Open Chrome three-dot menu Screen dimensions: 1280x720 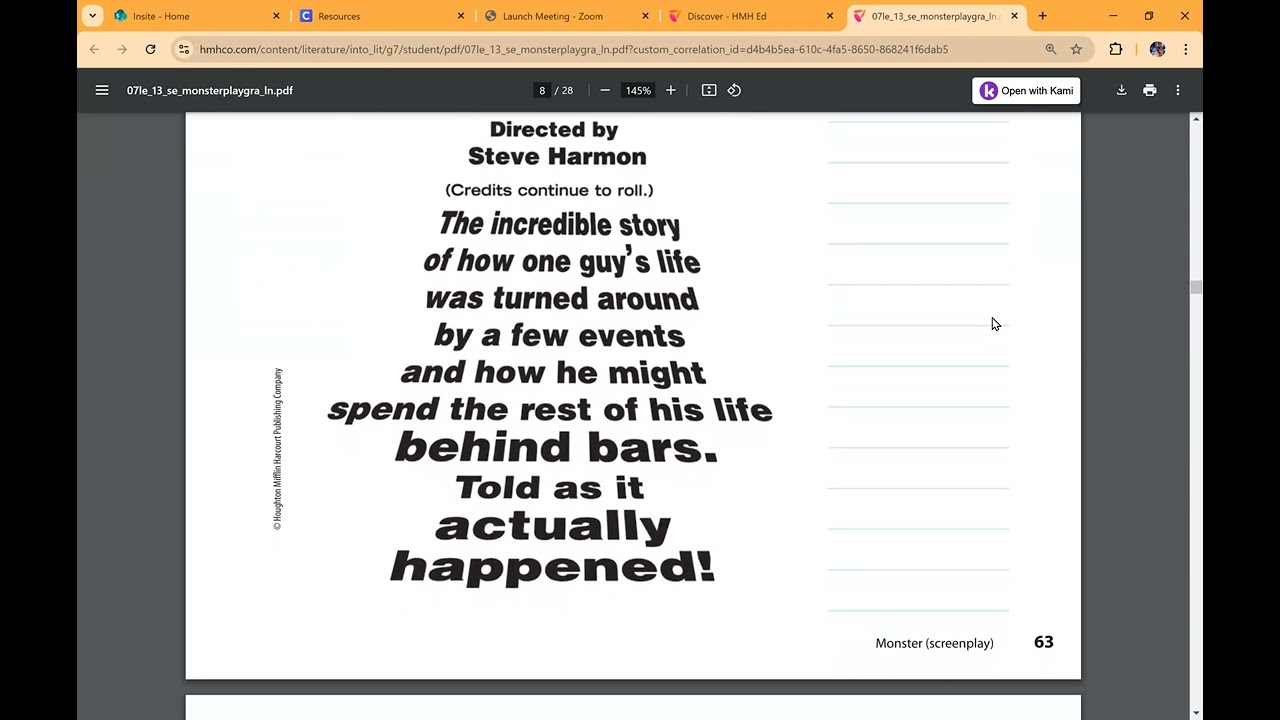tap(1185, 49)
